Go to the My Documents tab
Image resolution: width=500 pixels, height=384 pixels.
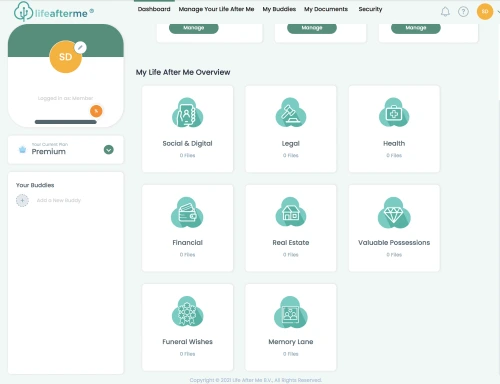(x=326, y=9)
